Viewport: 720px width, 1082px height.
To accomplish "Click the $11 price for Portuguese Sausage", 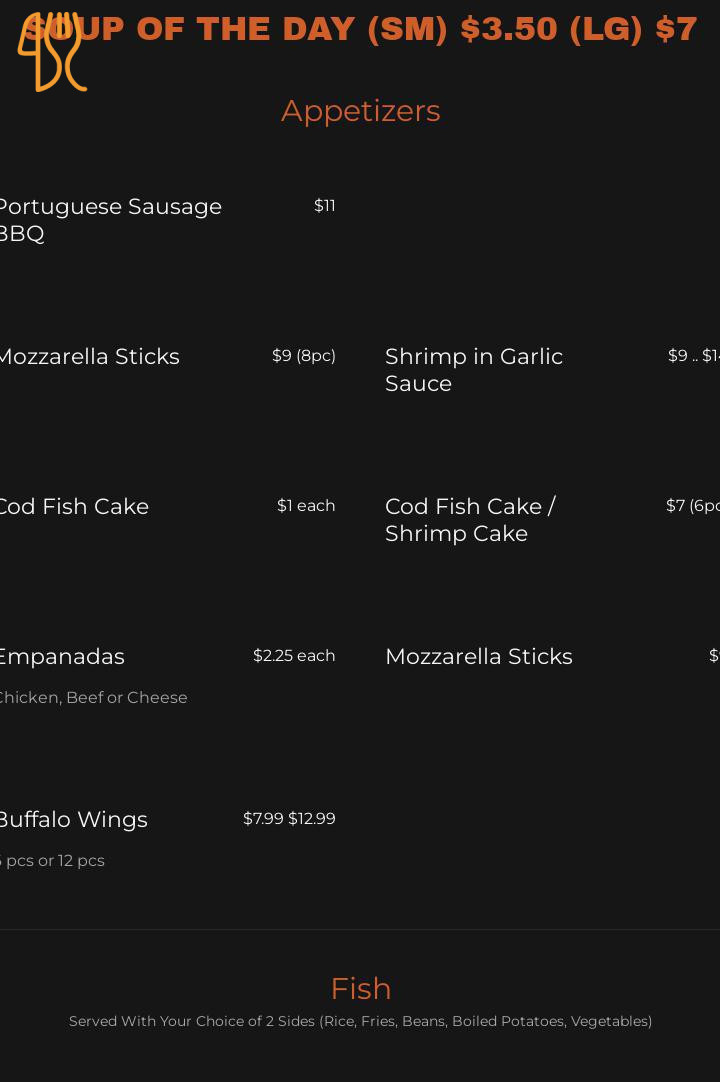I will 325,206.
